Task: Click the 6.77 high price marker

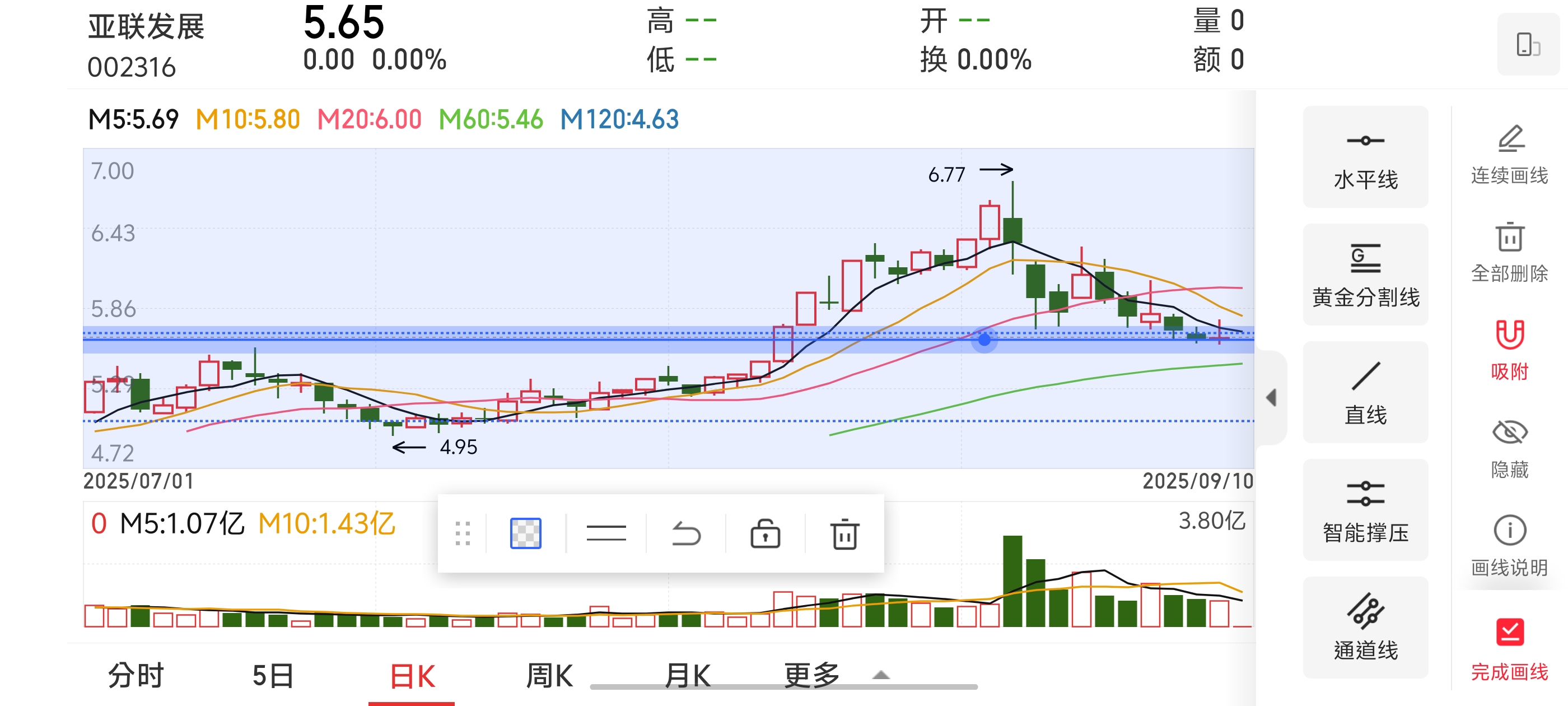Action: (x=946, y=175)
